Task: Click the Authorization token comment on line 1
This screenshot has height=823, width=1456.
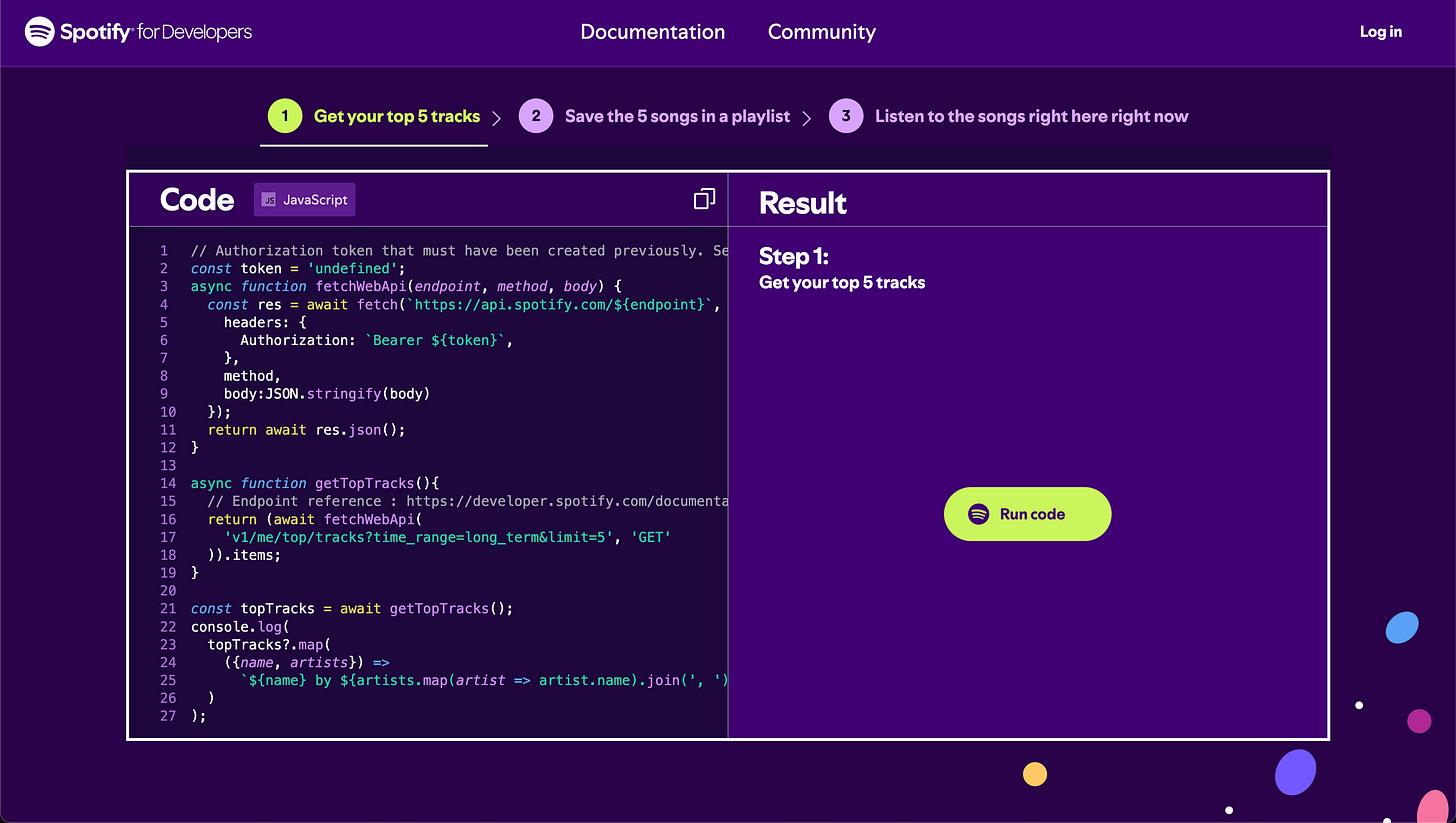Action: (x=459, y=250)
